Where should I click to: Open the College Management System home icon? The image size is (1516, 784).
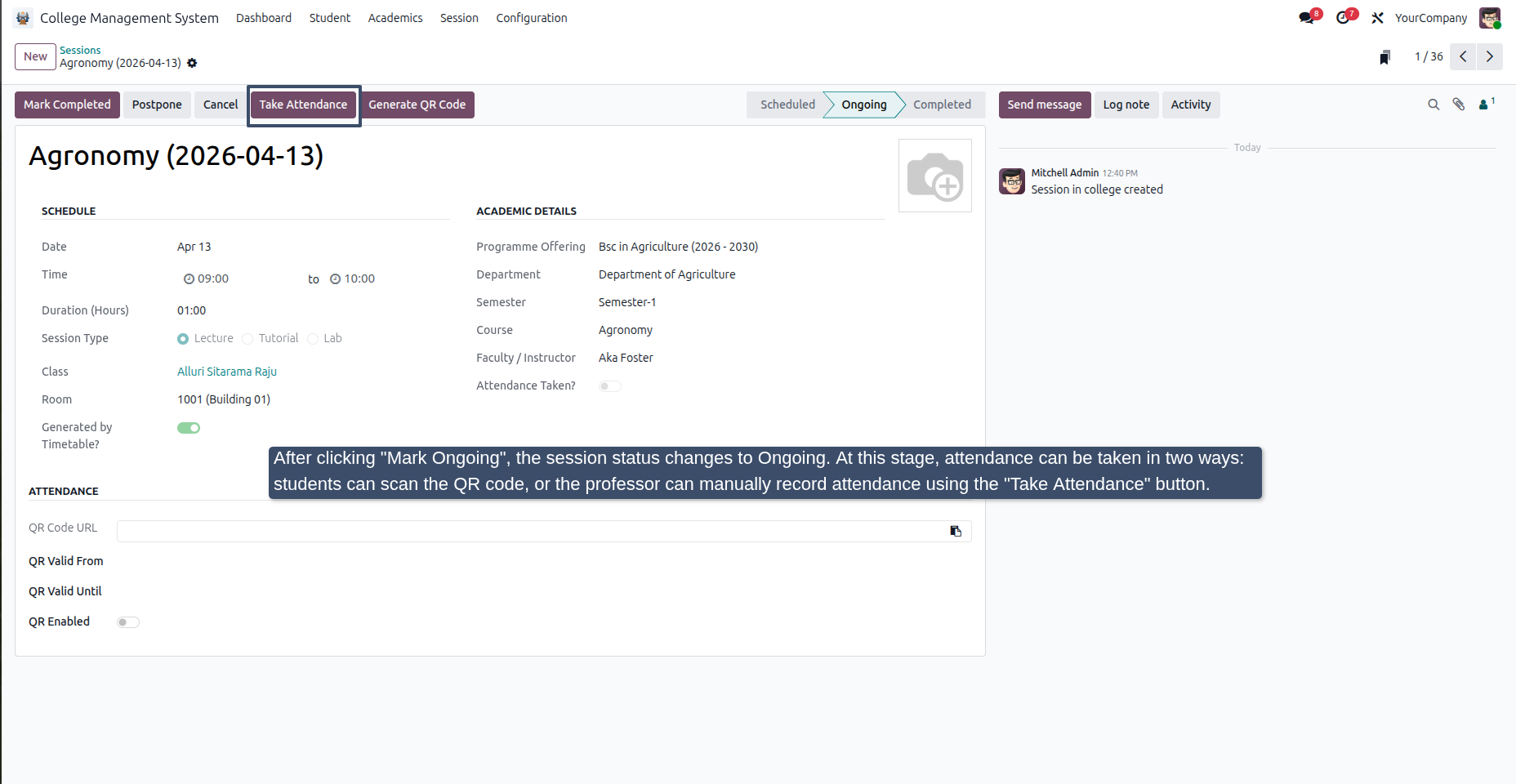click(x=23, y=18)
